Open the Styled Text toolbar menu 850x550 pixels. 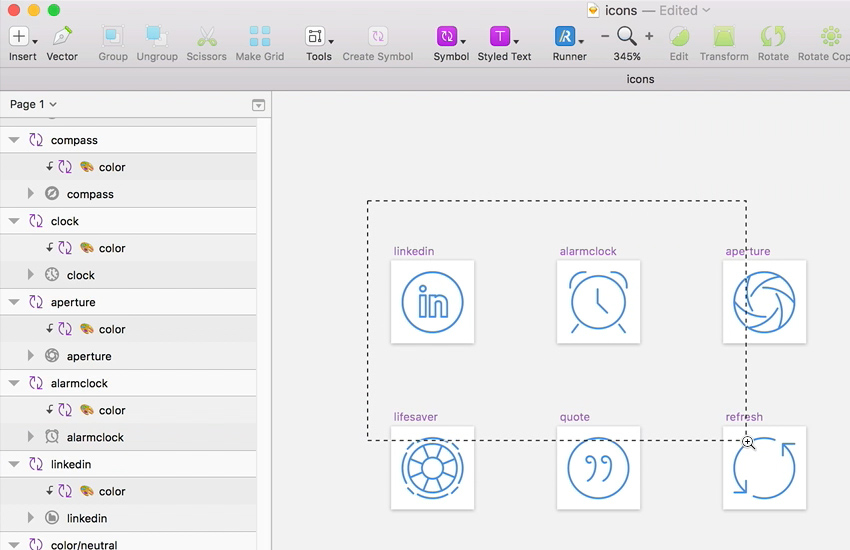pos(504,37)
